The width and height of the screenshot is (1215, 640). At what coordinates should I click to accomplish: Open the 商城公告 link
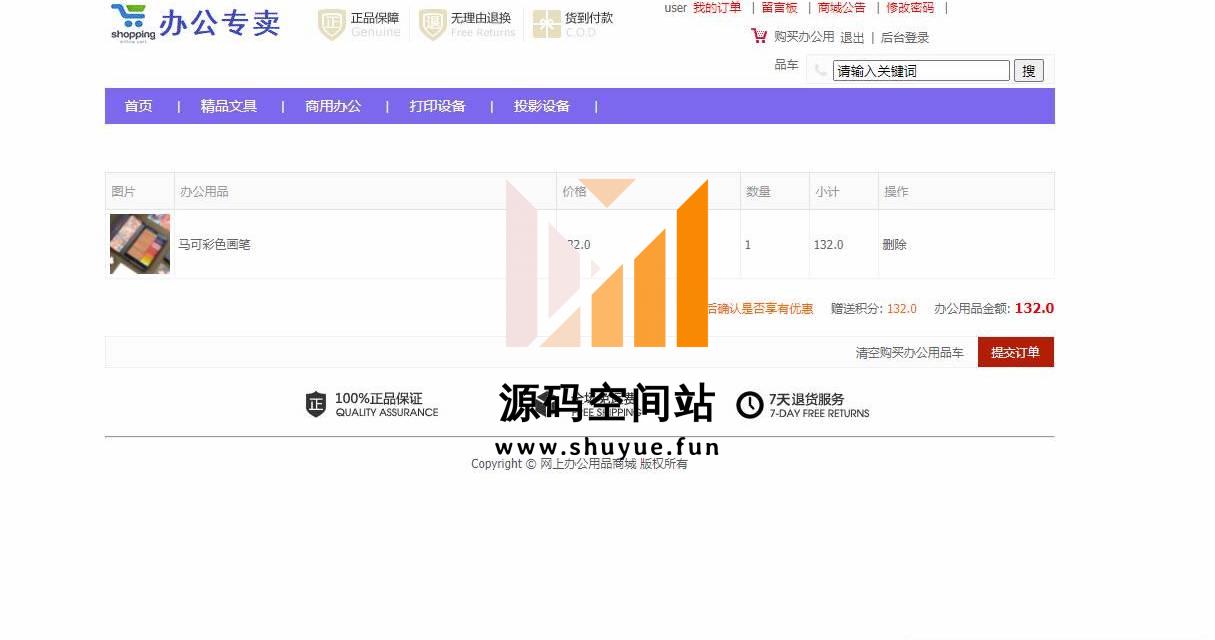coord(842,8)
